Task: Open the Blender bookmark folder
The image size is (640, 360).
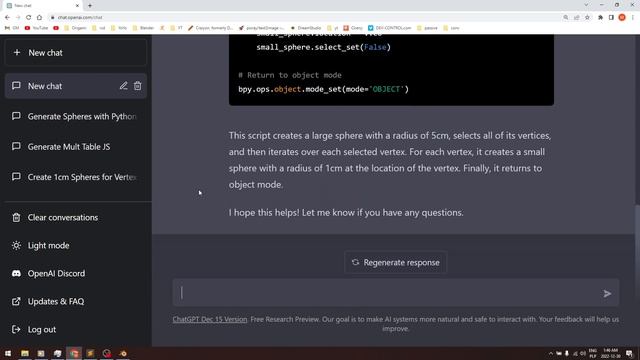Action: pos(143,28)
